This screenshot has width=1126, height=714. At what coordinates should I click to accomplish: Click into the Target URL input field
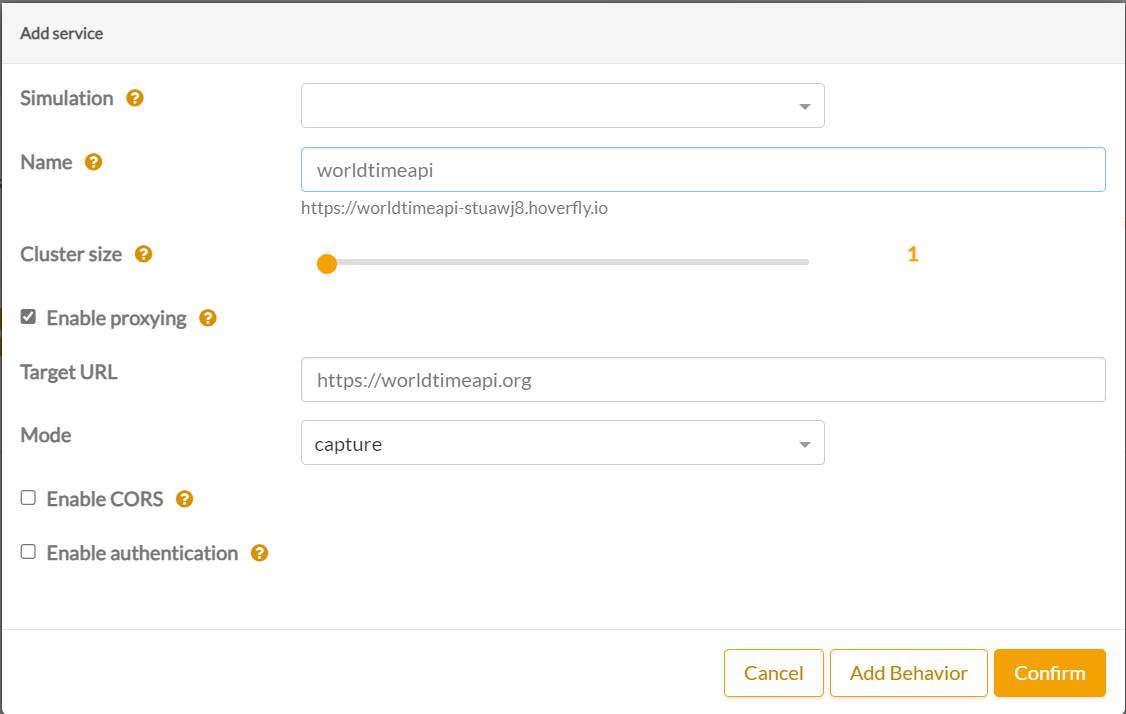coord(702,380)
